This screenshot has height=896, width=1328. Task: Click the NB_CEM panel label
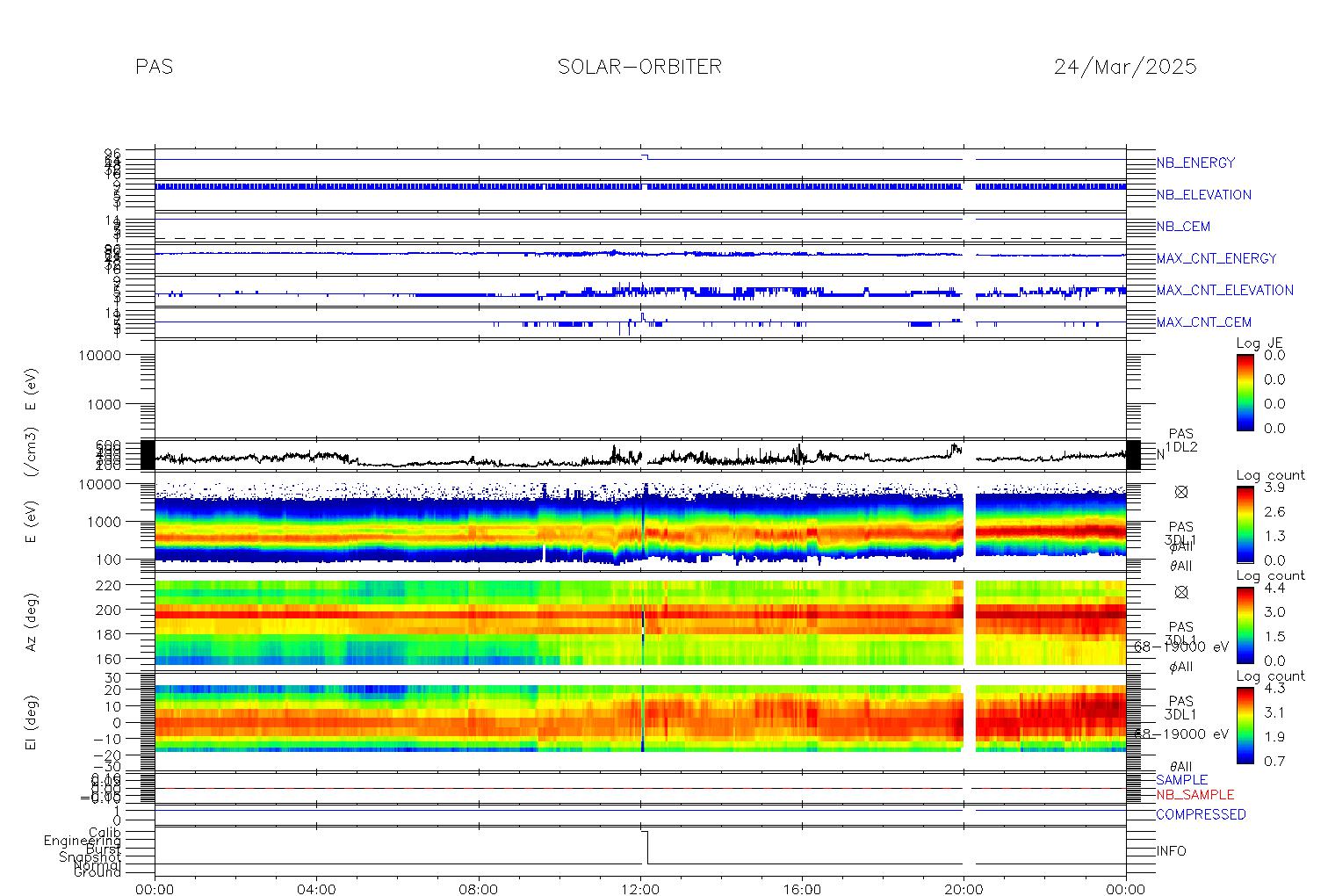tap(1183, 227)
